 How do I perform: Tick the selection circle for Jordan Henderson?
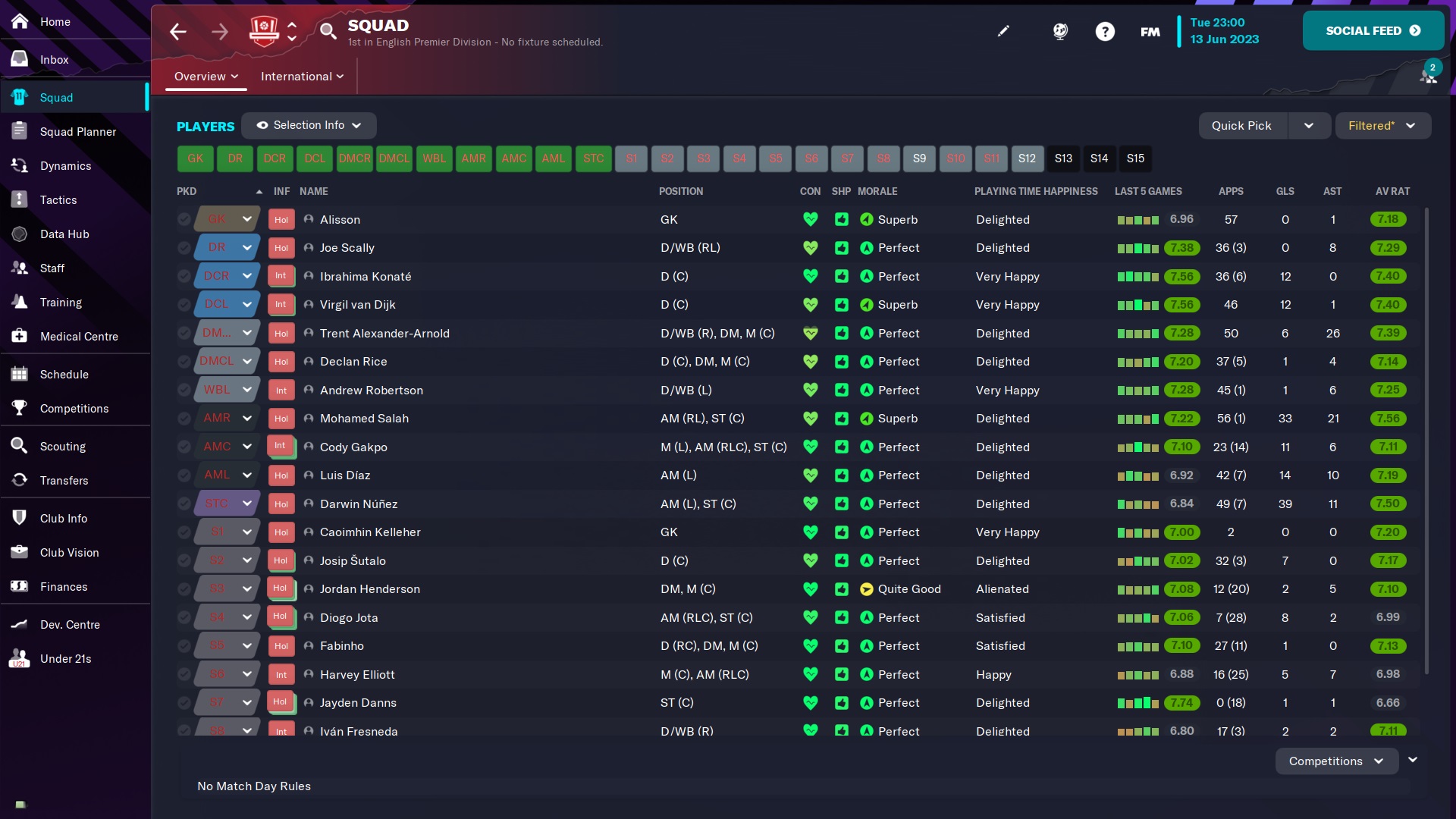[184, 589]
